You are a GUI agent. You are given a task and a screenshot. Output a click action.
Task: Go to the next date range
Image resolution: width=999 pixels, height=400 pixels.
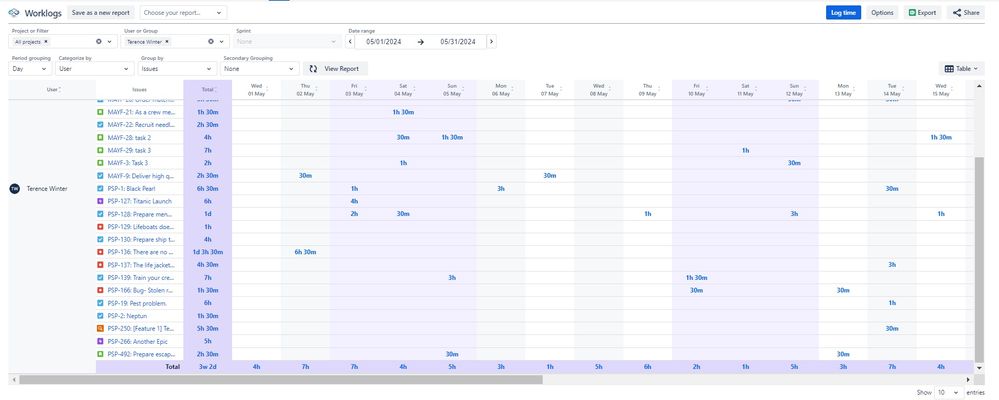click(491, 42)
